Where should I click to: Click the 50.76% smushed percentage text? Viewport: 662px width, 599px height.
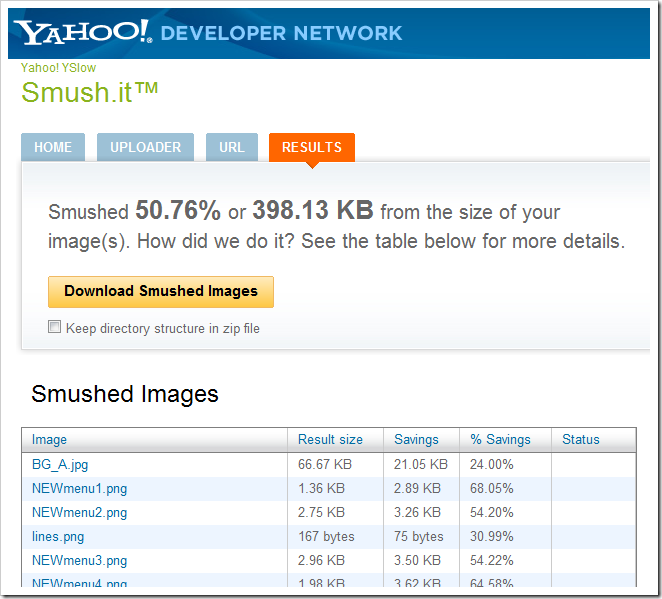point(178,210)
